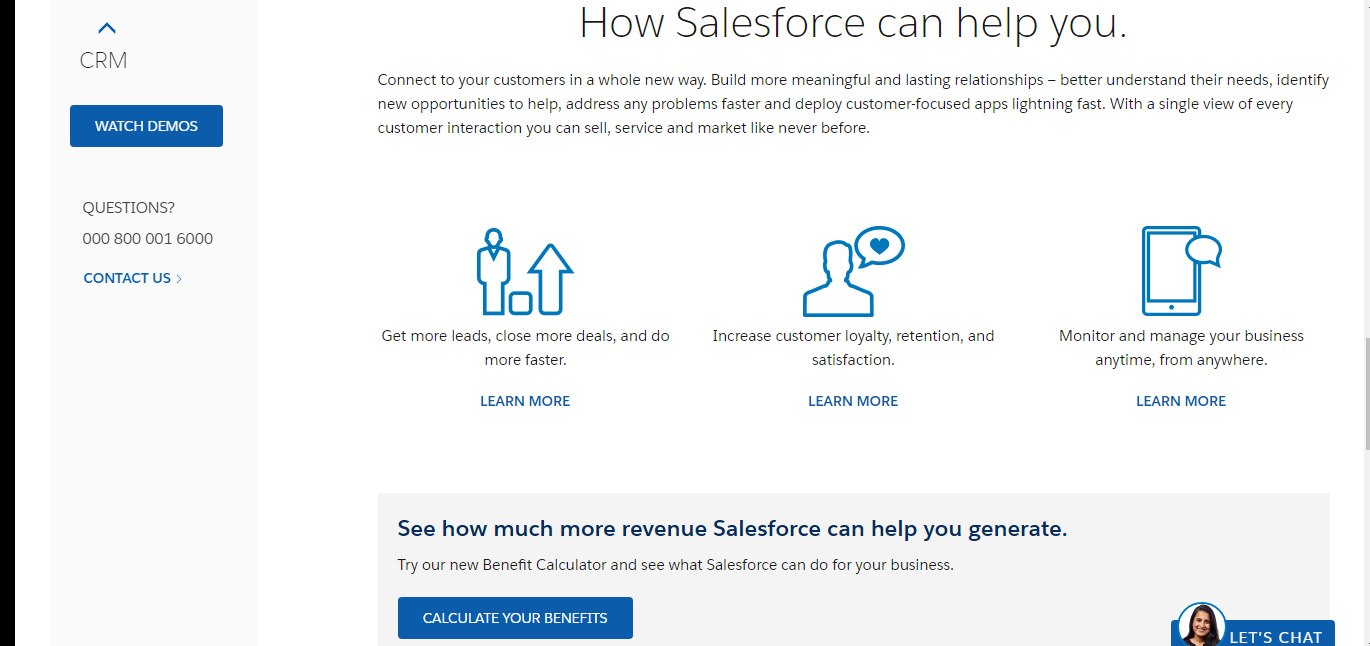Viewport: 1370px width, 646px height.
Task: Click the chat agent avatar photo
Action: click(1201, 626)
